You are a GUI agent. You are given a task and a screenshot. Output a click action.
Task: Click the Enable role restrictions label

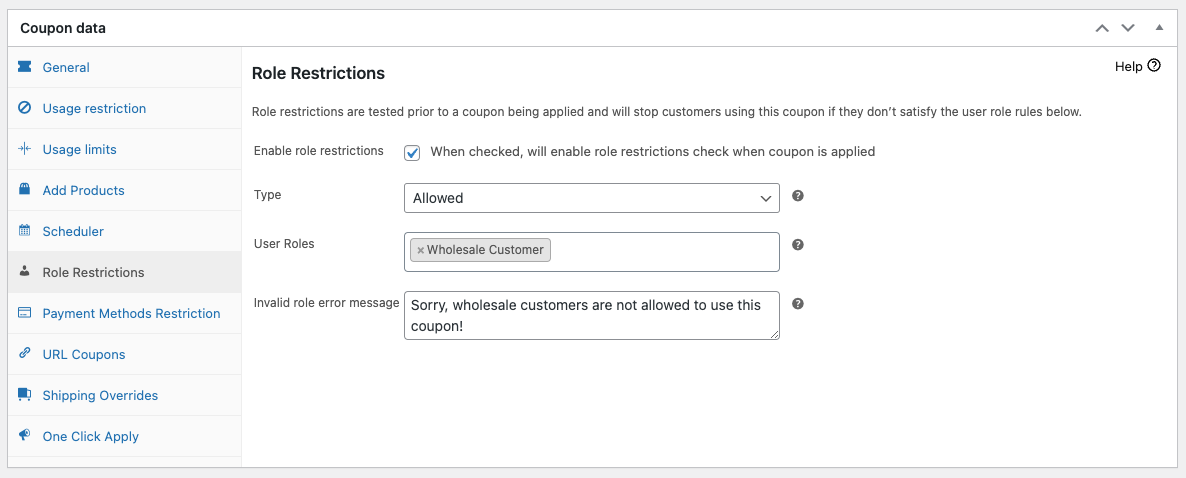[x=318, y=151]
